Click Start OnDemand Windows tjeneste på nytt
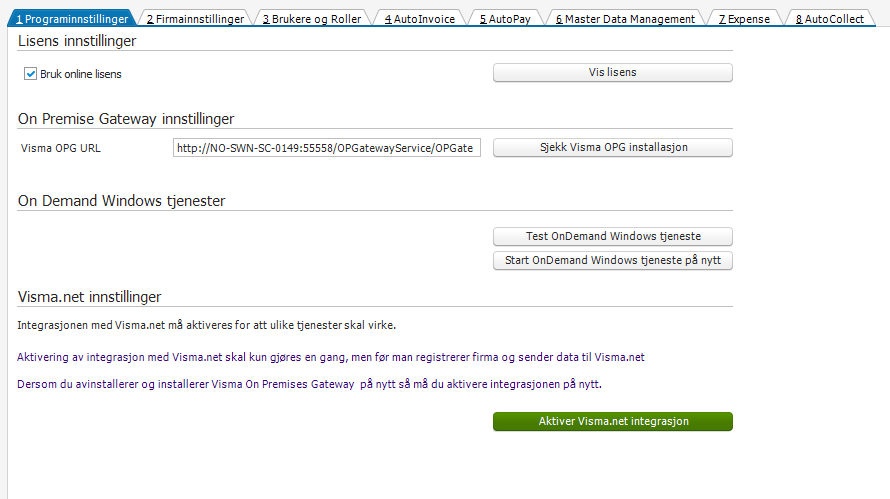This screenshot has height=499, width=890. pyautogui.click(x=612, y=261)
